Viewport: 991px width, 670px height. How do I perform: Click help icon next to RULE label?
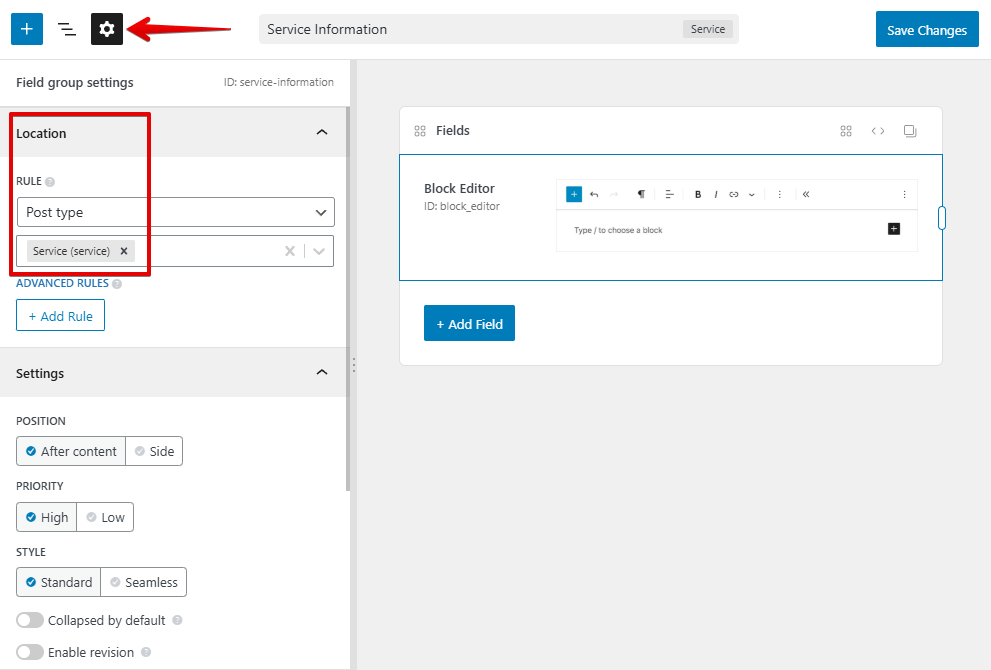click(x=50, y=182)
